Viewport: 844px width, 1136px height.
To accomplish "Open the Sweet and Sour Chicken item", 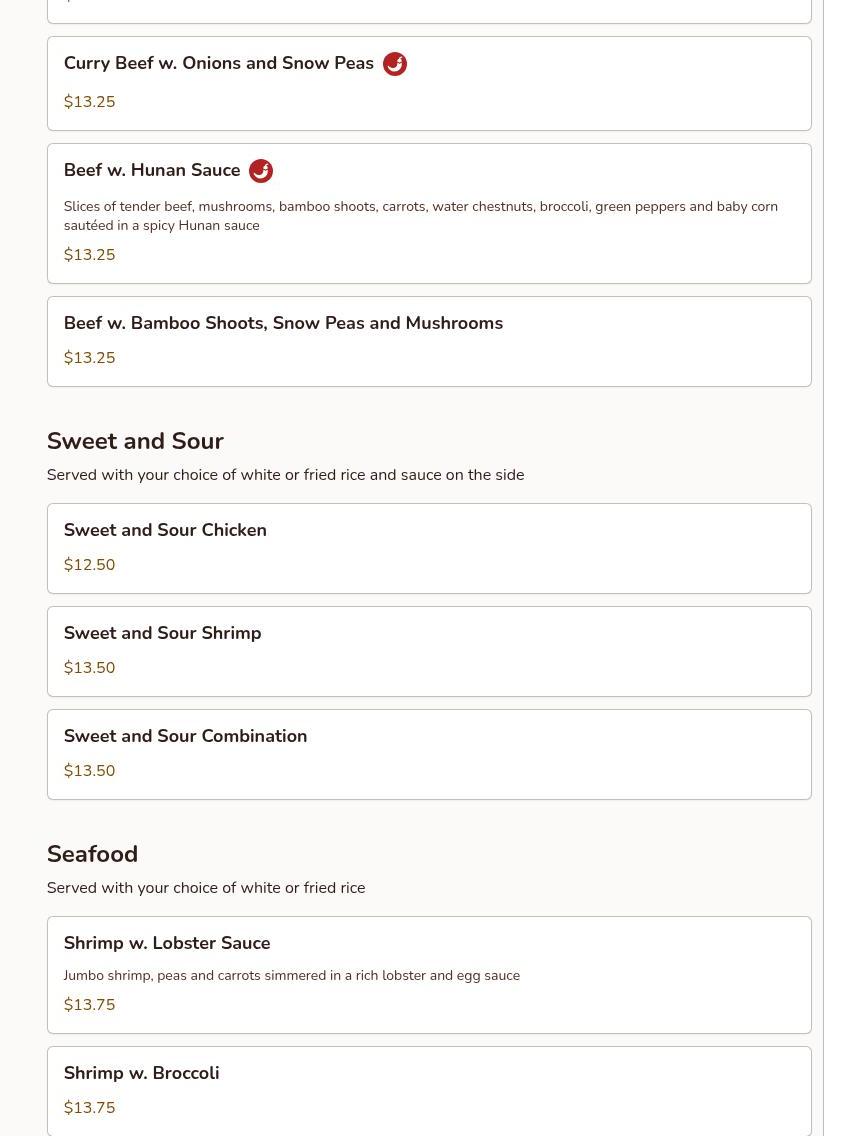I will click(165, 531).
